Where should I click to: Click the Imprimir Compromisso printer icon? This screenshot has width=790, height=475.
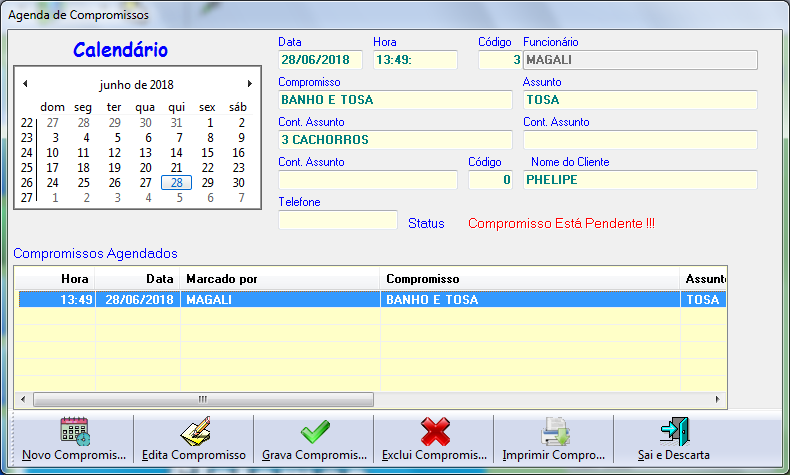555,431
